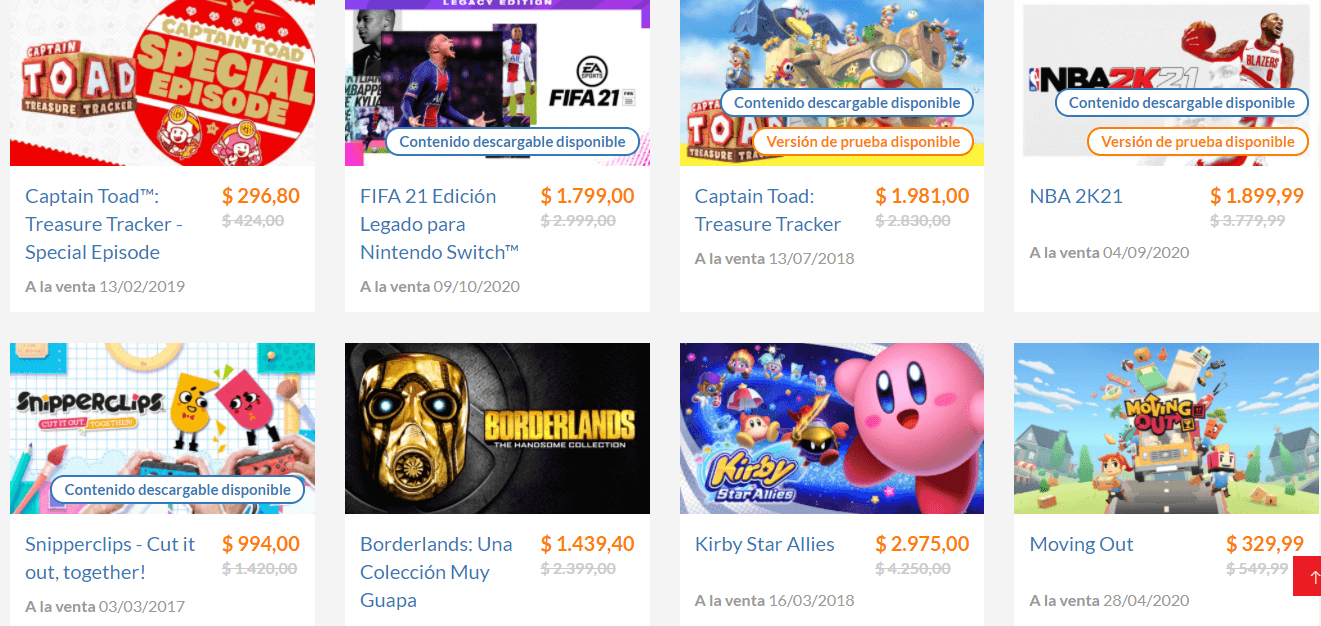Click the Borderlands: Una Colección Muy Guapa title
Image resolution: width=1321 pixels, height=626 pixels.
click(x=436, y=572)
